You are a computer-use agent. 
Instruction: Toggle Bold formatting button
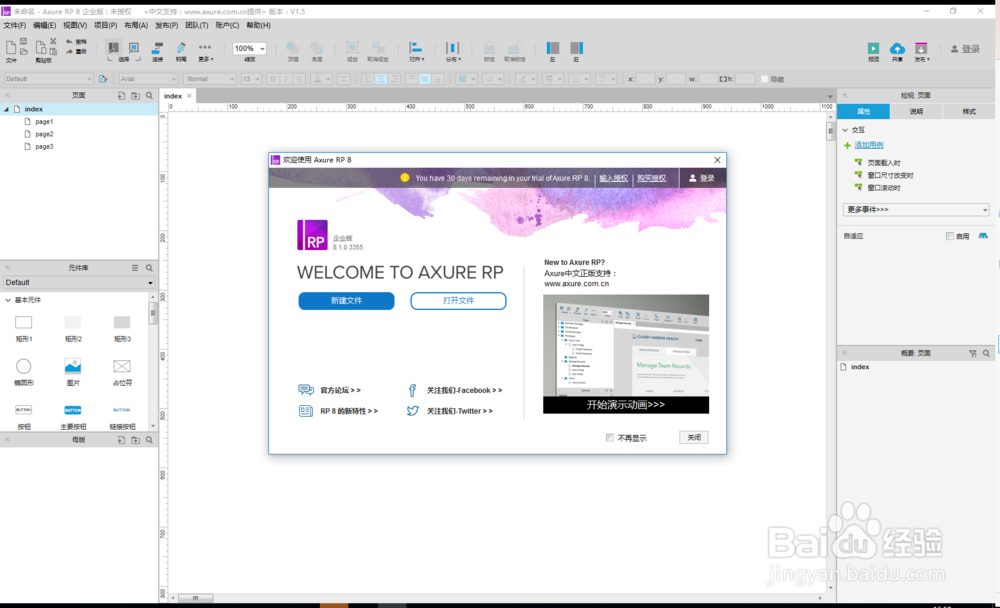click(273, 79)
